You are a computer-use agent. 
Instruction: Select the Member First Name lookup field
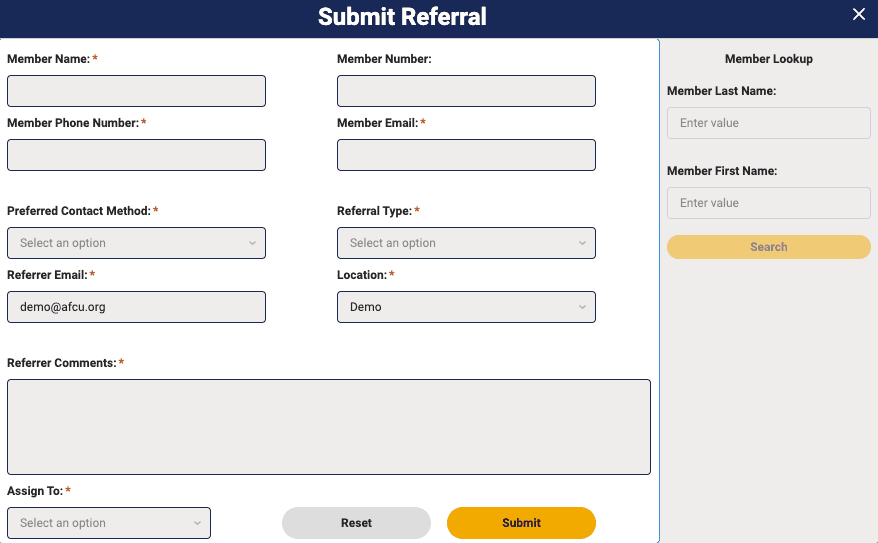click(768, 203)
